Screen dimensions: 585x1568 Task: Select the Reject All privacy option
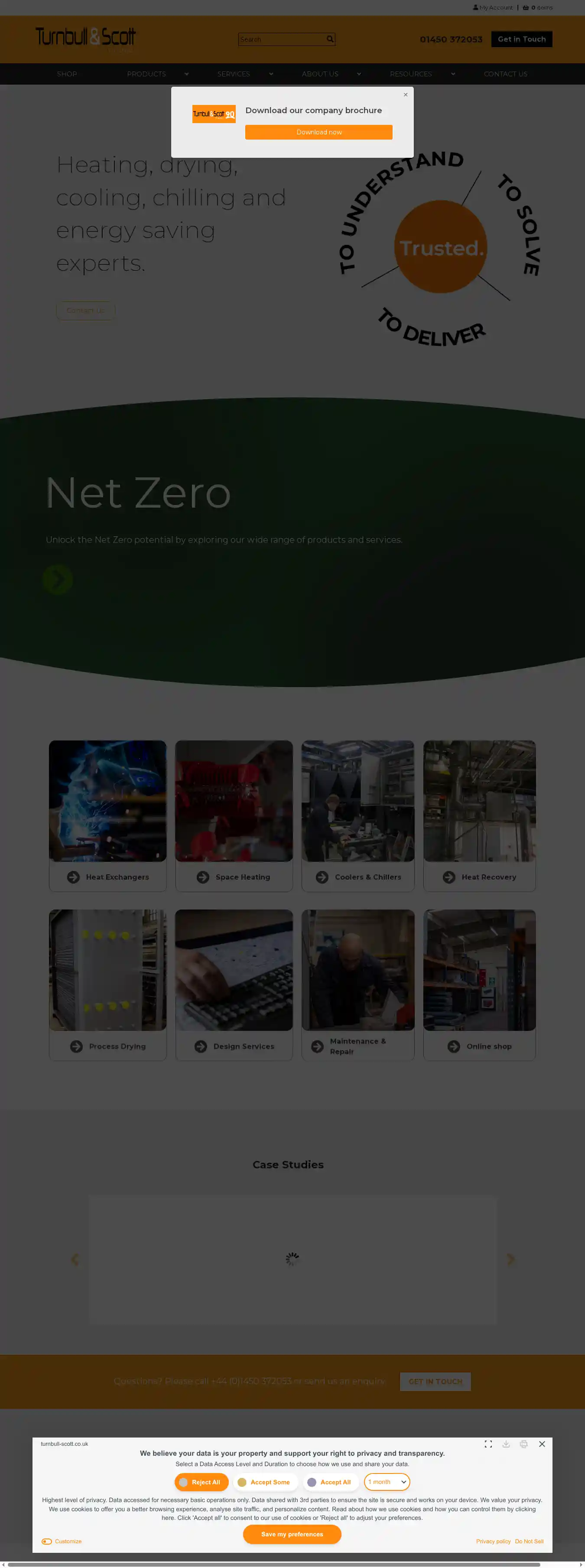[x=201, y=1482]
